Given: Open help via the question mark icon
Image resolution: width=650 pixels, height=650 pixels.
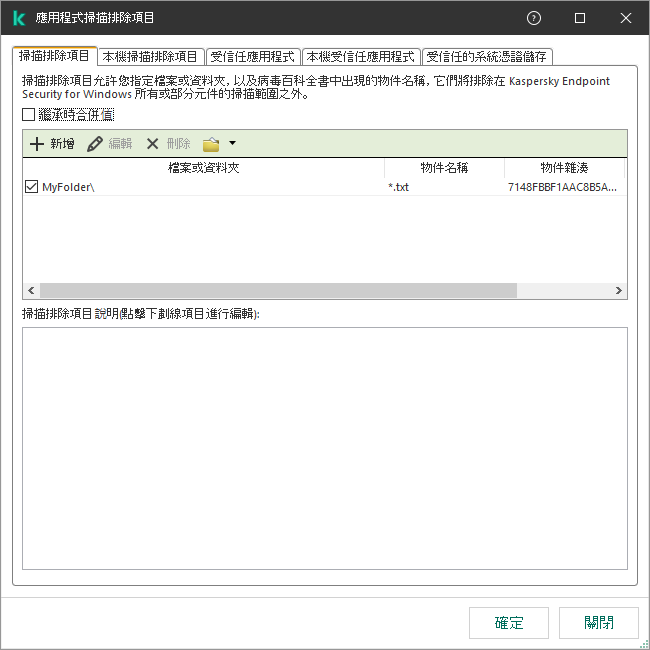Looking at the screenshot, I should (534, 18).
